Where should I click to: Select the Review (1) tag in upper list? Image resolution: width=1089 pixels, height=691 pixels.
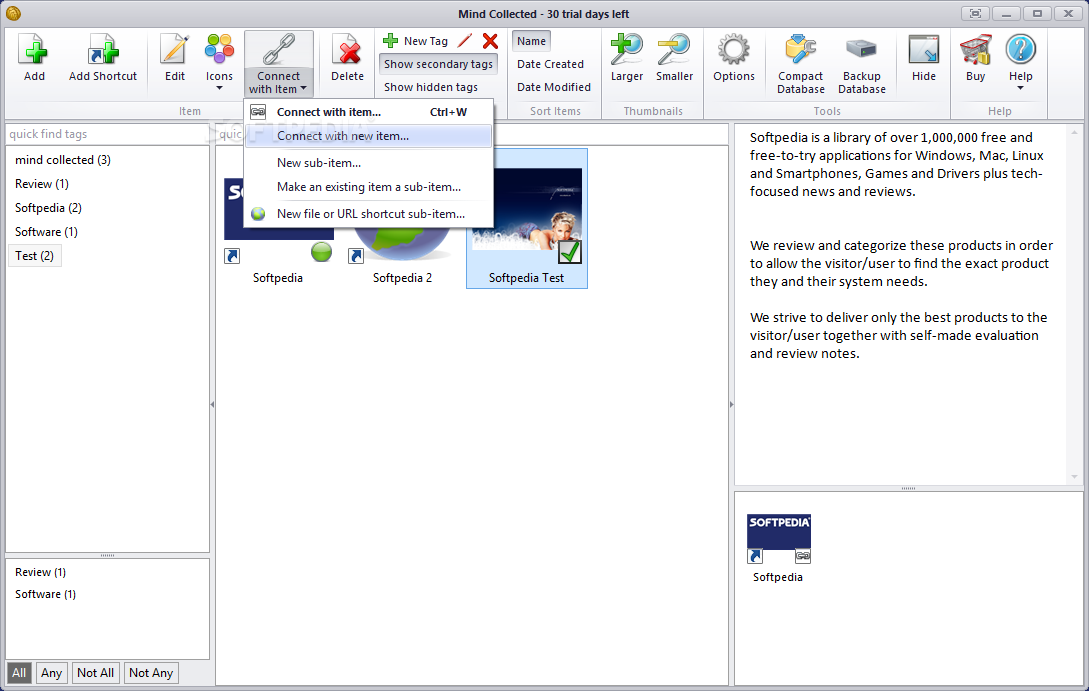tap(42, 184)
